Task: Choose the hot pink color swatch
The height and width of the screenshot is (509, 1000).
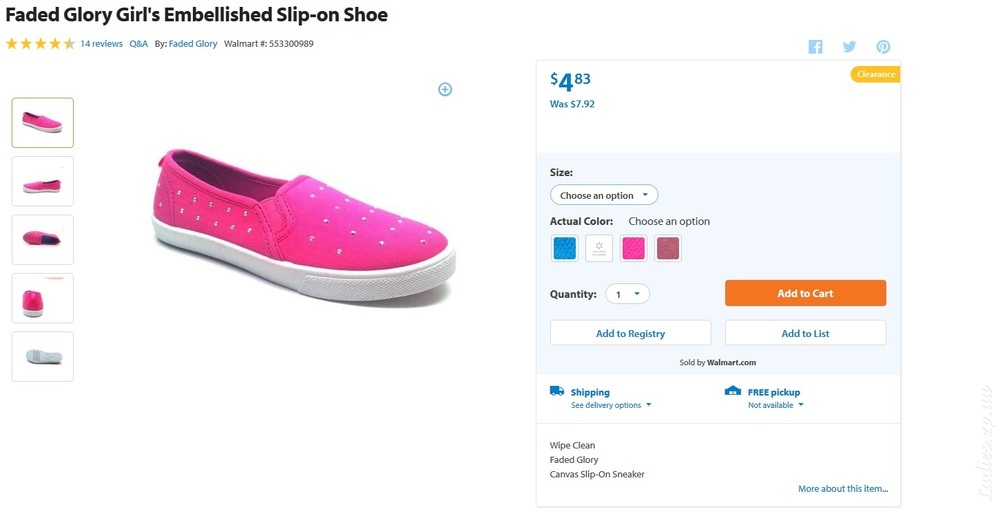Action: coord(633,248)
